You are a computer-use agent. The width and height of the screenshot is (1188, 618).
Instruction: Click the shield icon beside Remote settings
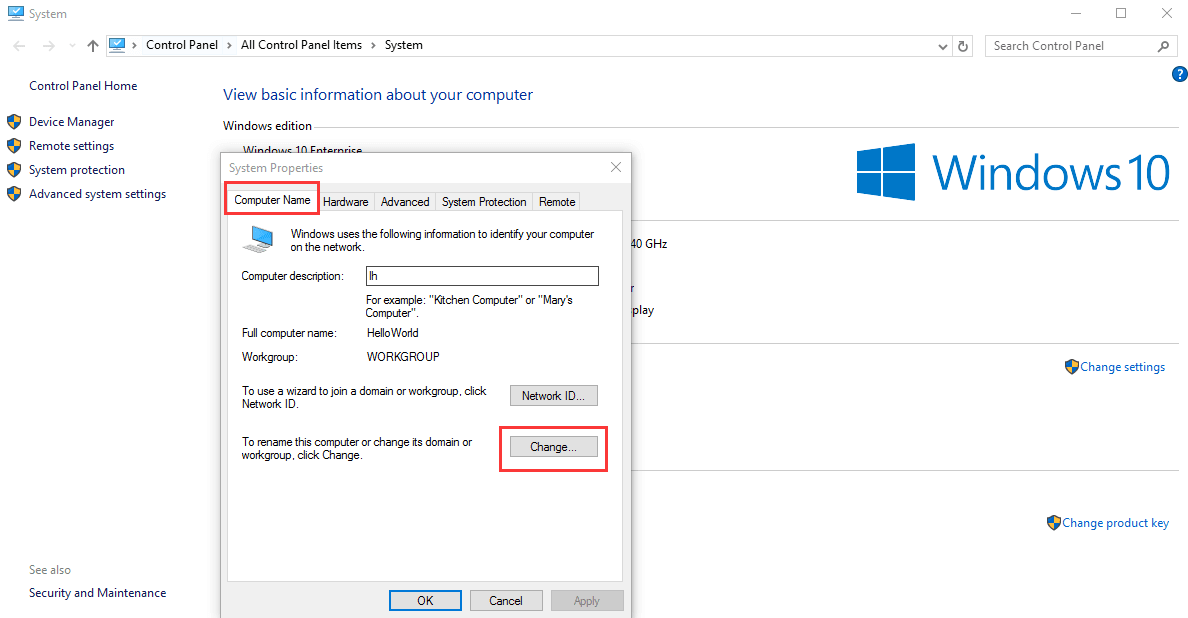tap(14, 146)
